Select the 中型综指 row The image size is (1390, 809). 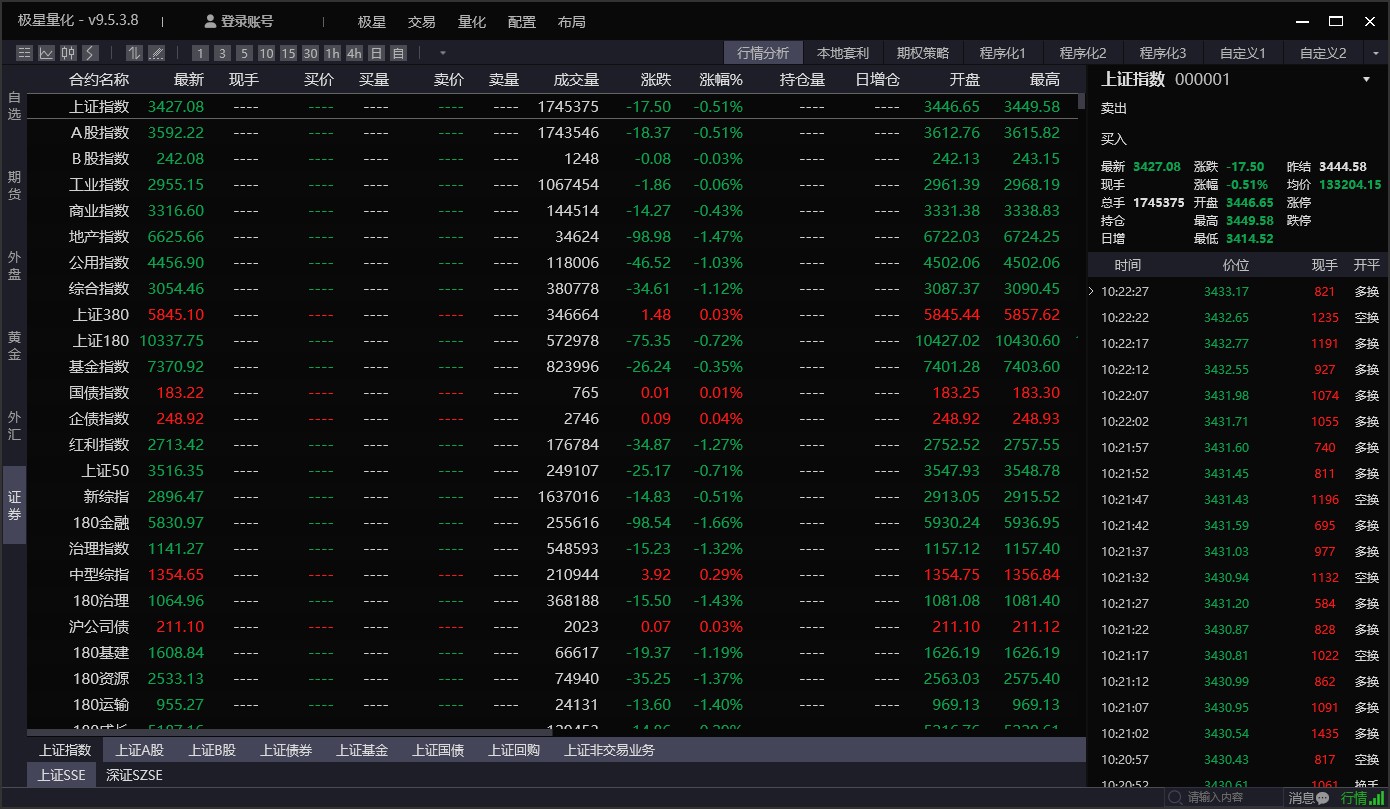(552, 574)
